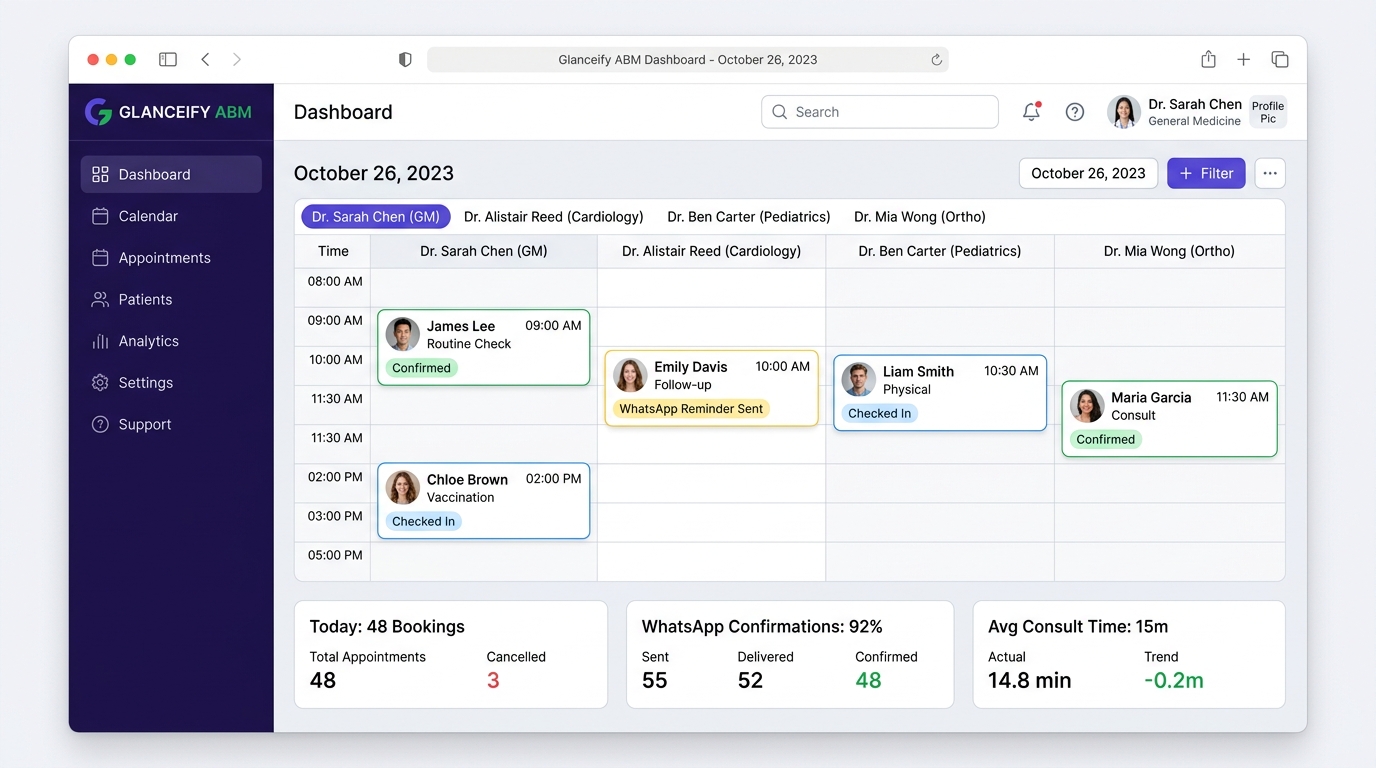Viewport: 1376px width, 768px height.
Task: Focus the Search input field
Action: point(880,112)
